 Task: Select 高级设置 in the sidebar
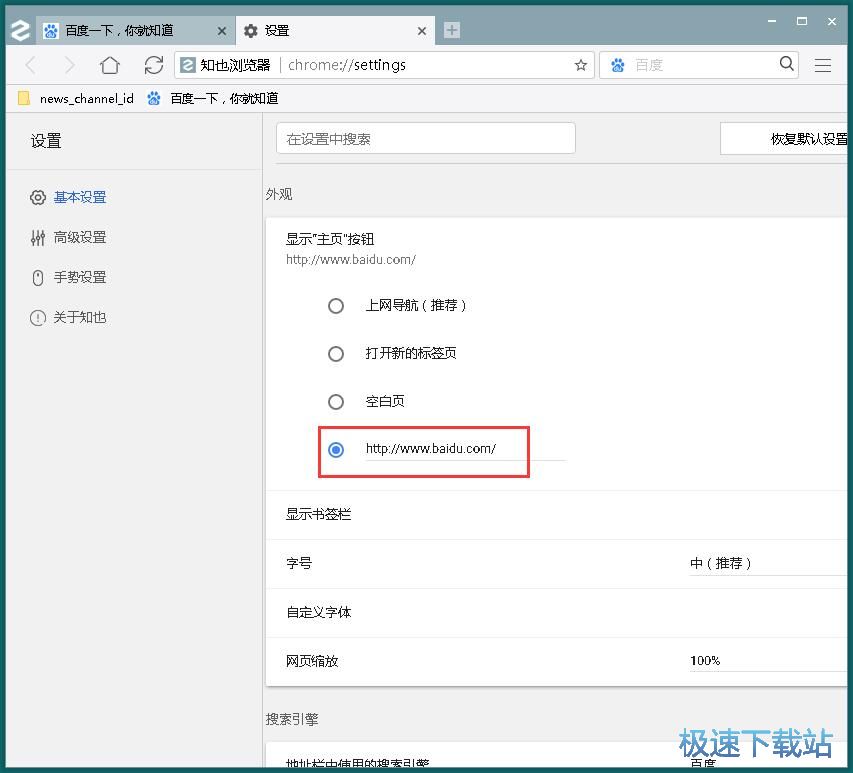pos(79,237)
